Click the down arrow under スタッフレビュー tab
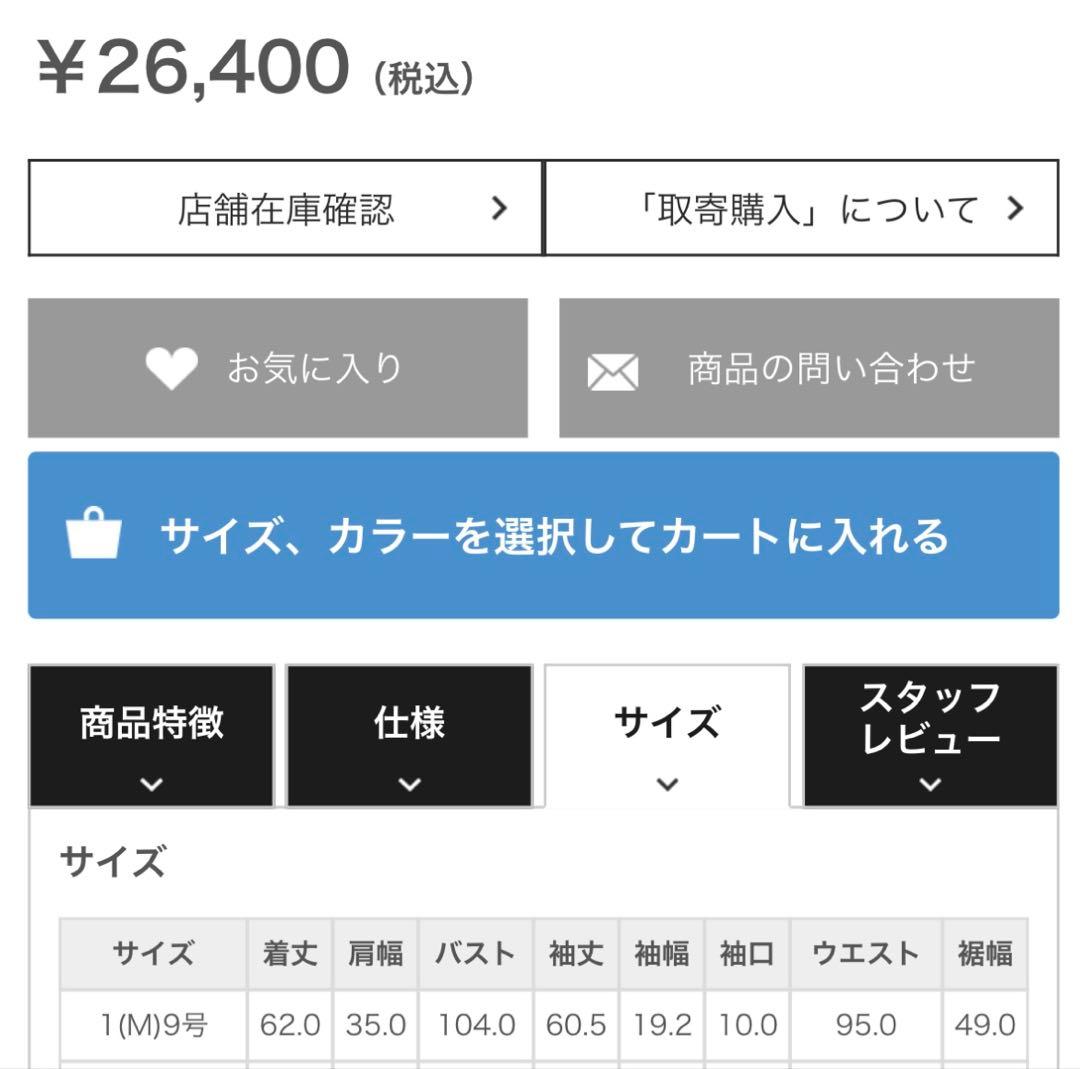The height and width of the screenshot is (1069, 1080). [x=928, y=784]
